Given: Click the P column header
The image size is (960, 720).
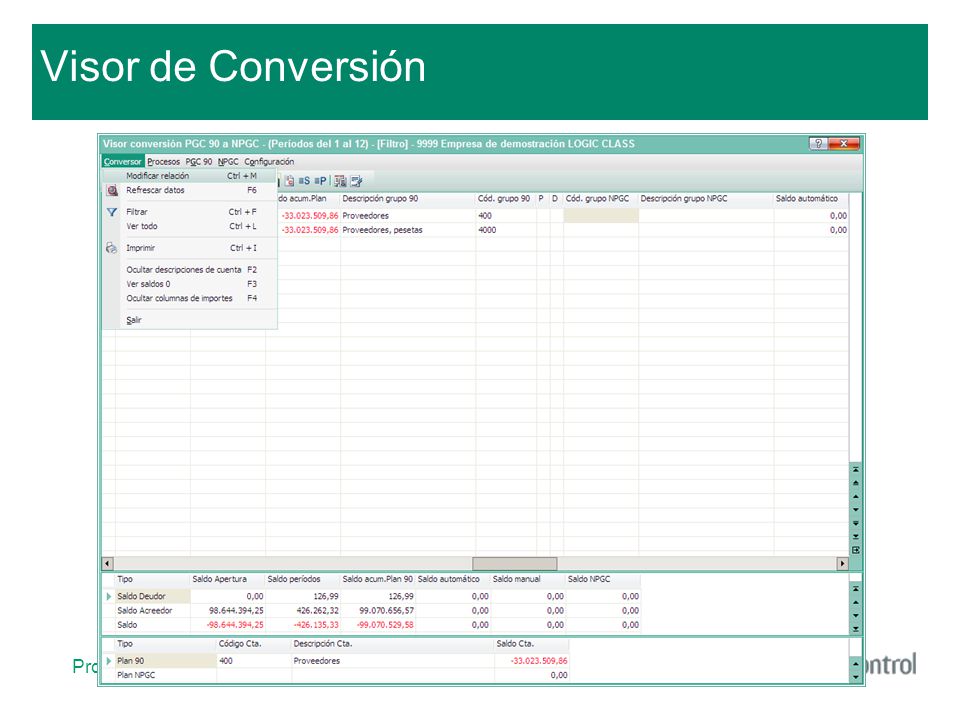Looking at the screenshot, I should (x=542, y=198).
